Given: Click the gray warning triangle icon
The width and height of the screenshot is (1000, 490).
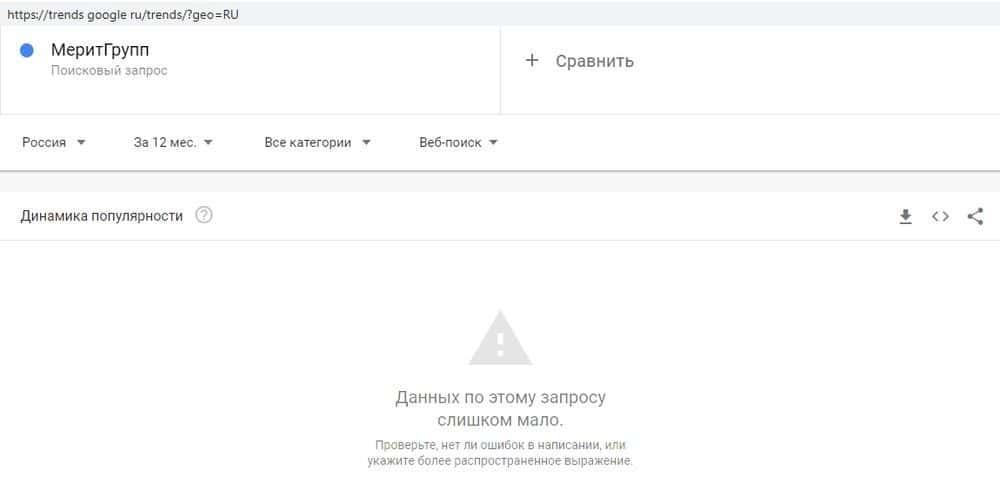Looking at the screenshot, I should [500, 338].
